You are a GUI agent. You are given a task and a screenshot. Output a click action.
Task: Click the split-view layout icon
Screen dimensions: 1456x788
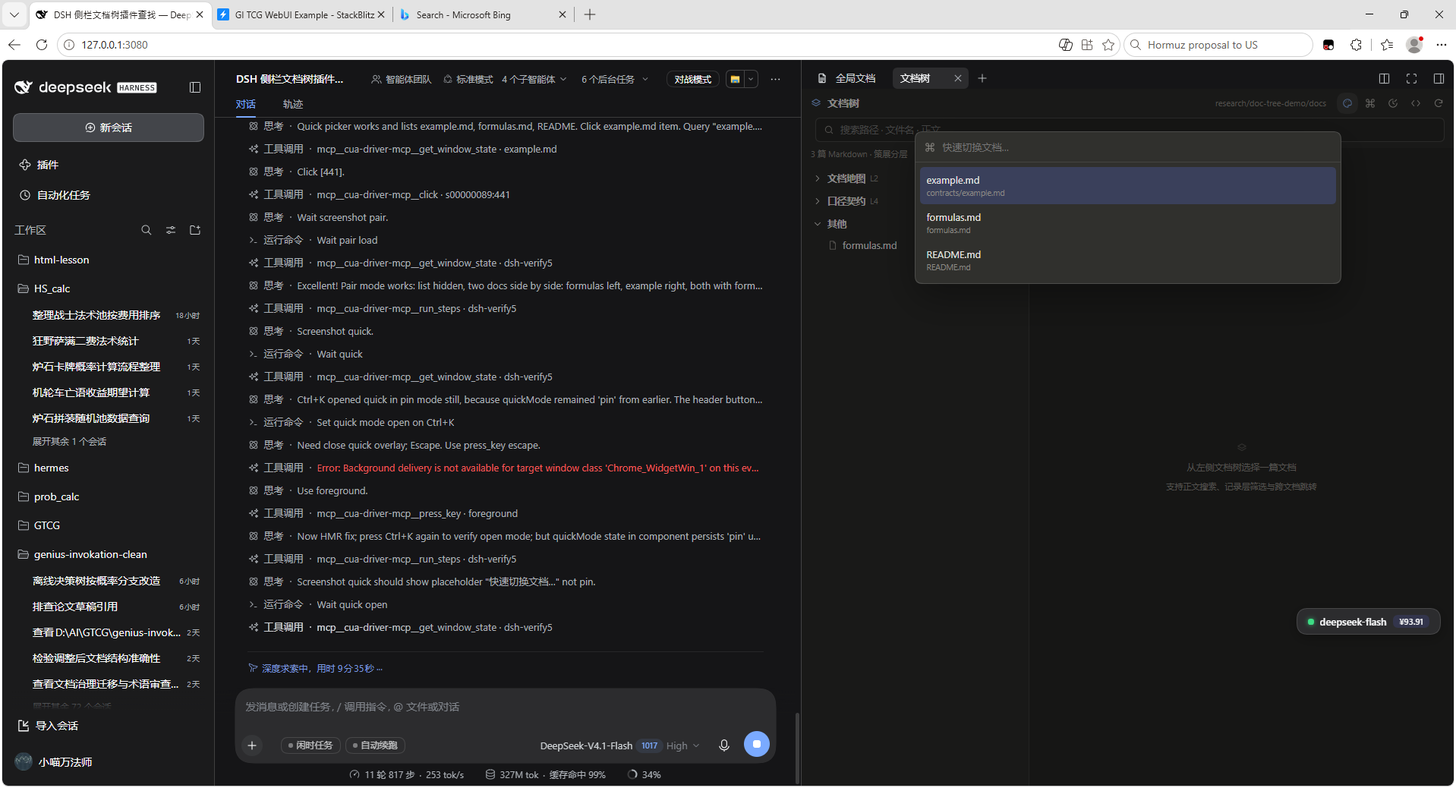[x=1384, y=78]
